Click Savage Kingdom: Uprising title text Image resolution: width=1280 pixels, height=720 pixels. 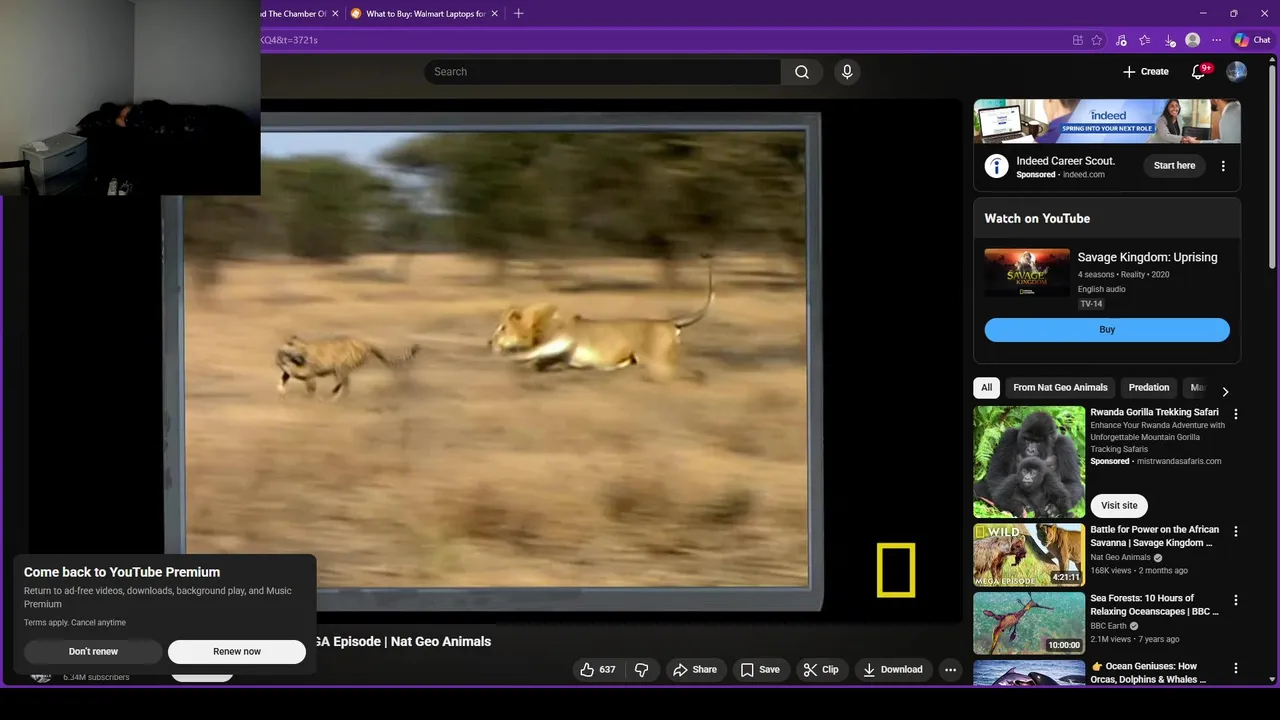[x=1147, y=257]
